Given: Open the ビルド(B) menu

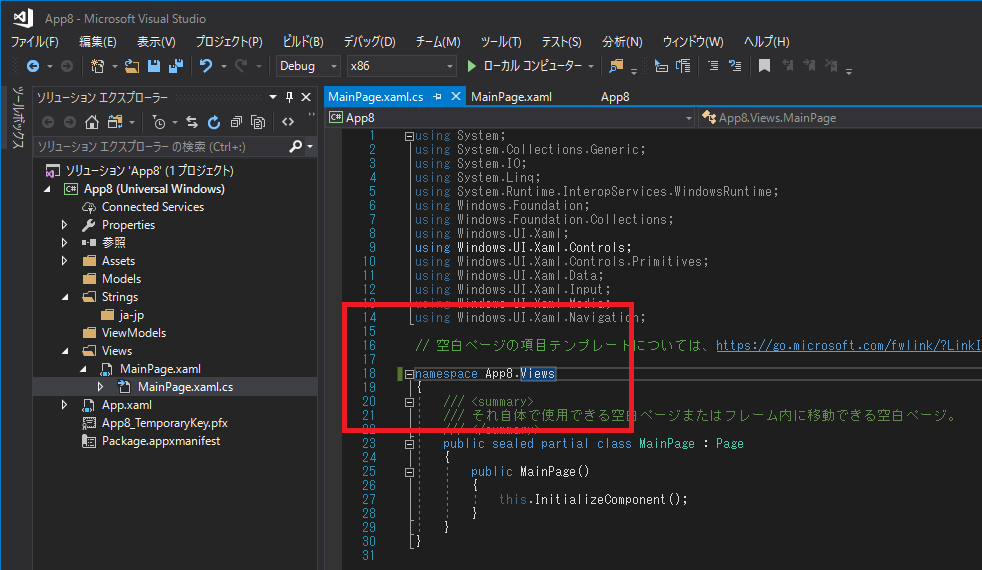Looking at the screenshot, I should (303, 42).
